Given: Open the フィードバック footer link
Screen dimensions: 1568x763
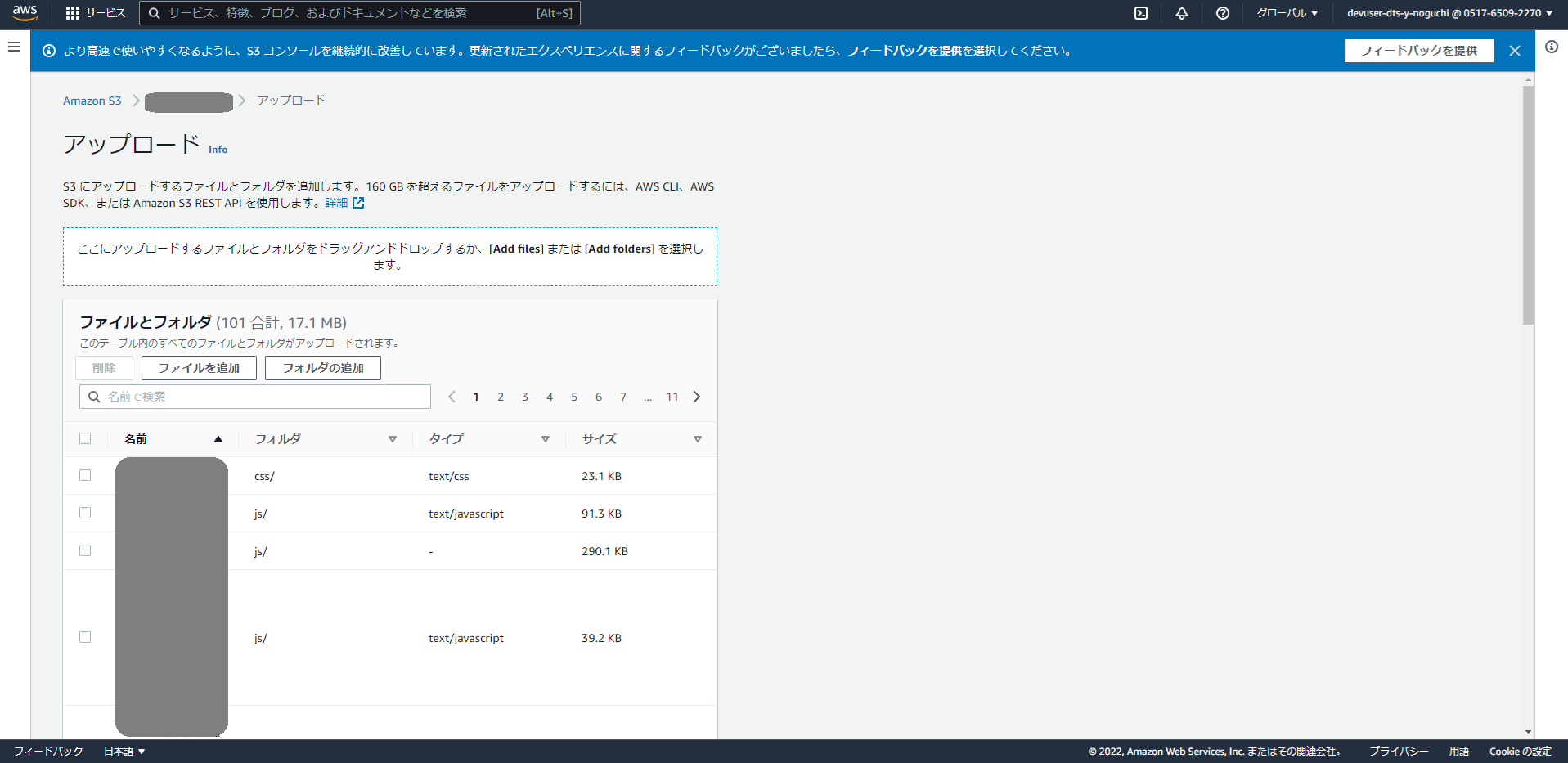Looking at the screenshot, I should pyautogui.click(x=48, y=751).
